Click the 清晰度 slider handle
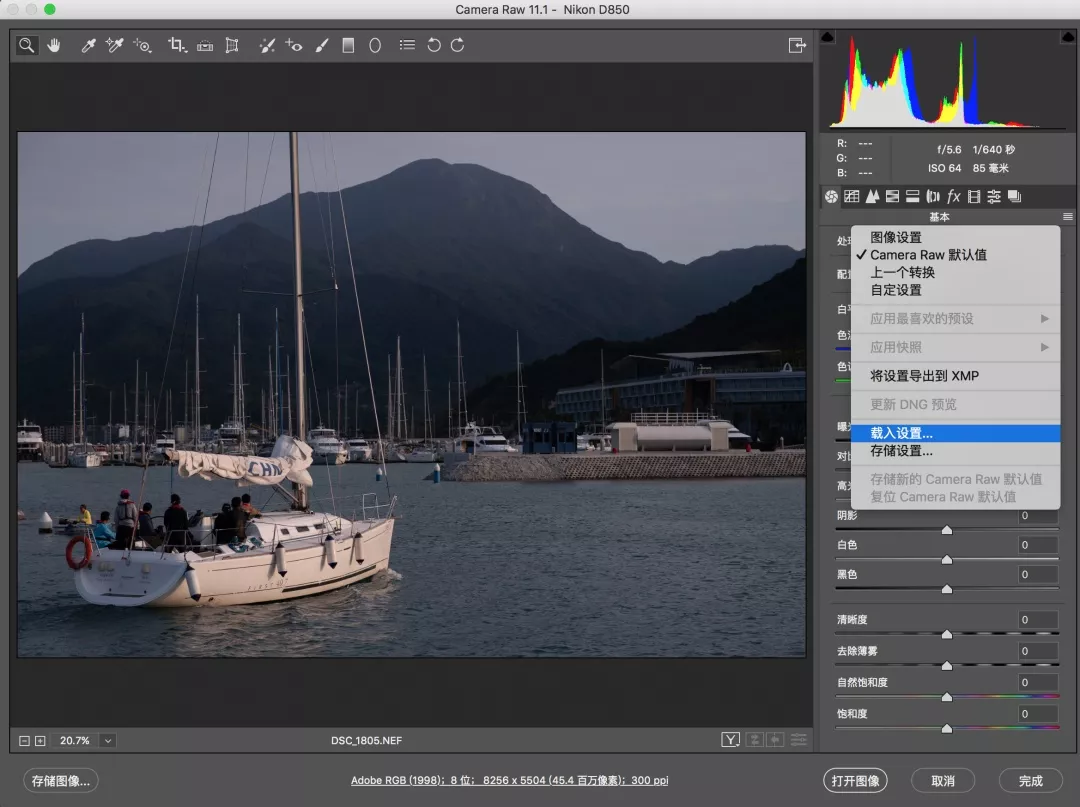 click(946, 634)
